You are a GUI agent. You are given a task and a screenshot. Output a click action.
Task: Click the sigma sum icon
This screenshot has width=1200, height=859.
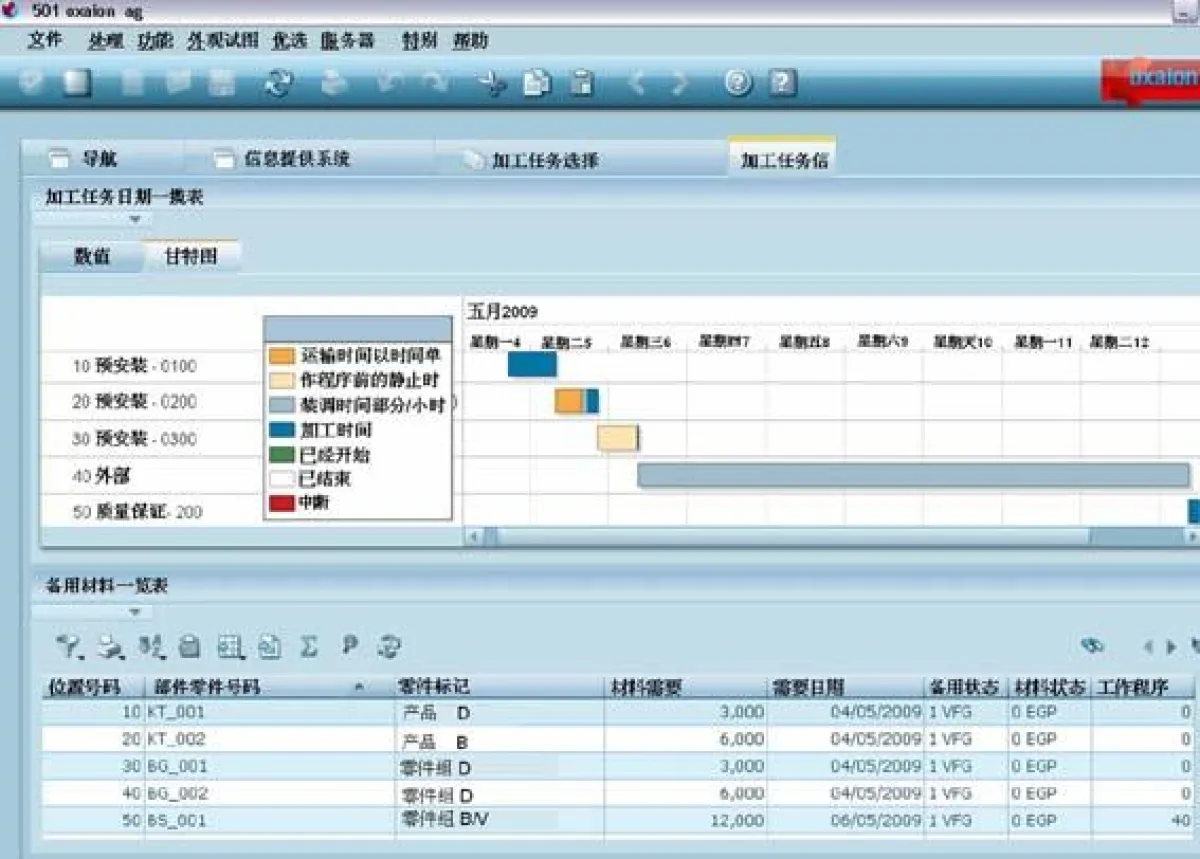(x=309, y=647)
